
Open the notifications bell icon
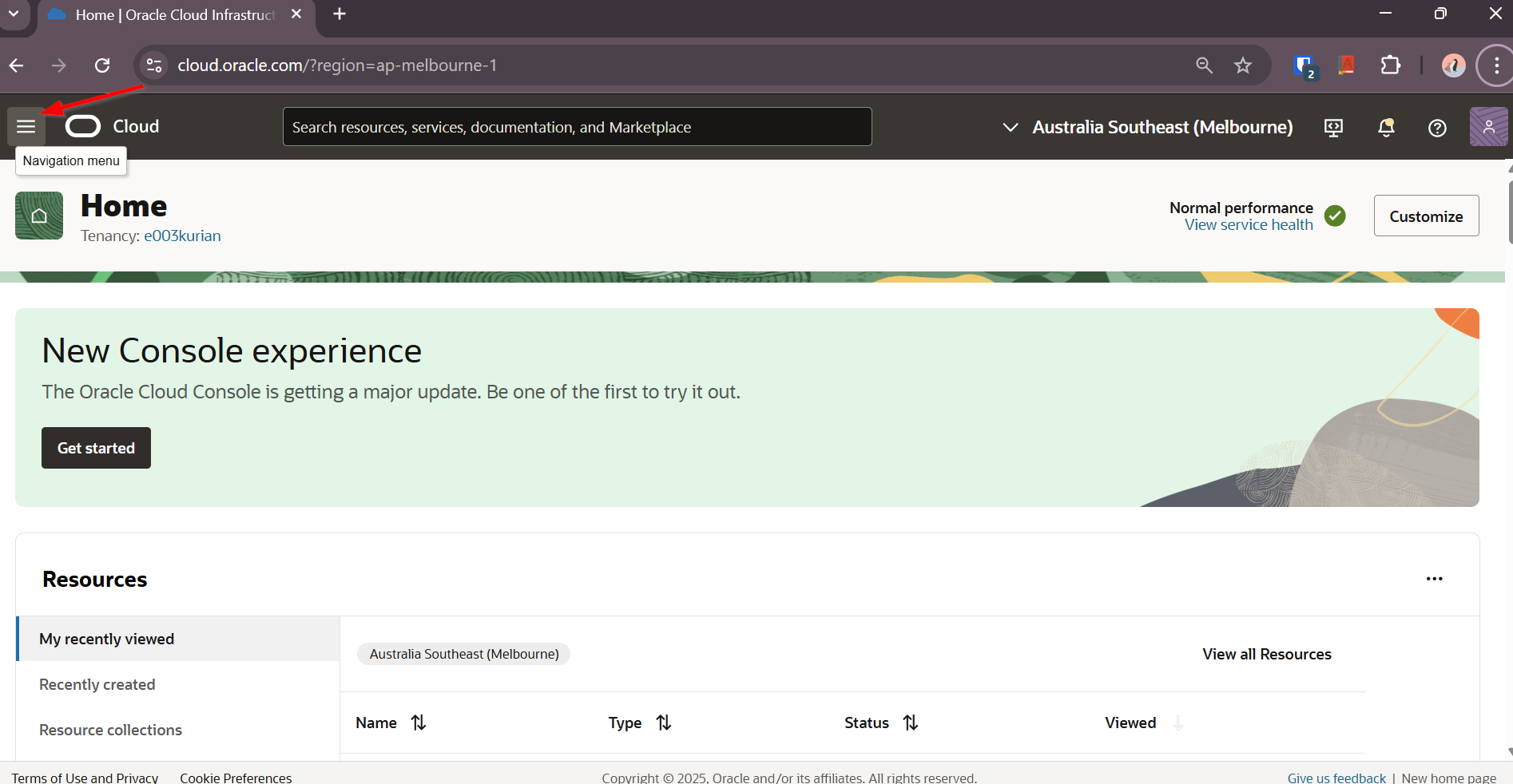(x=1386, y=128)
